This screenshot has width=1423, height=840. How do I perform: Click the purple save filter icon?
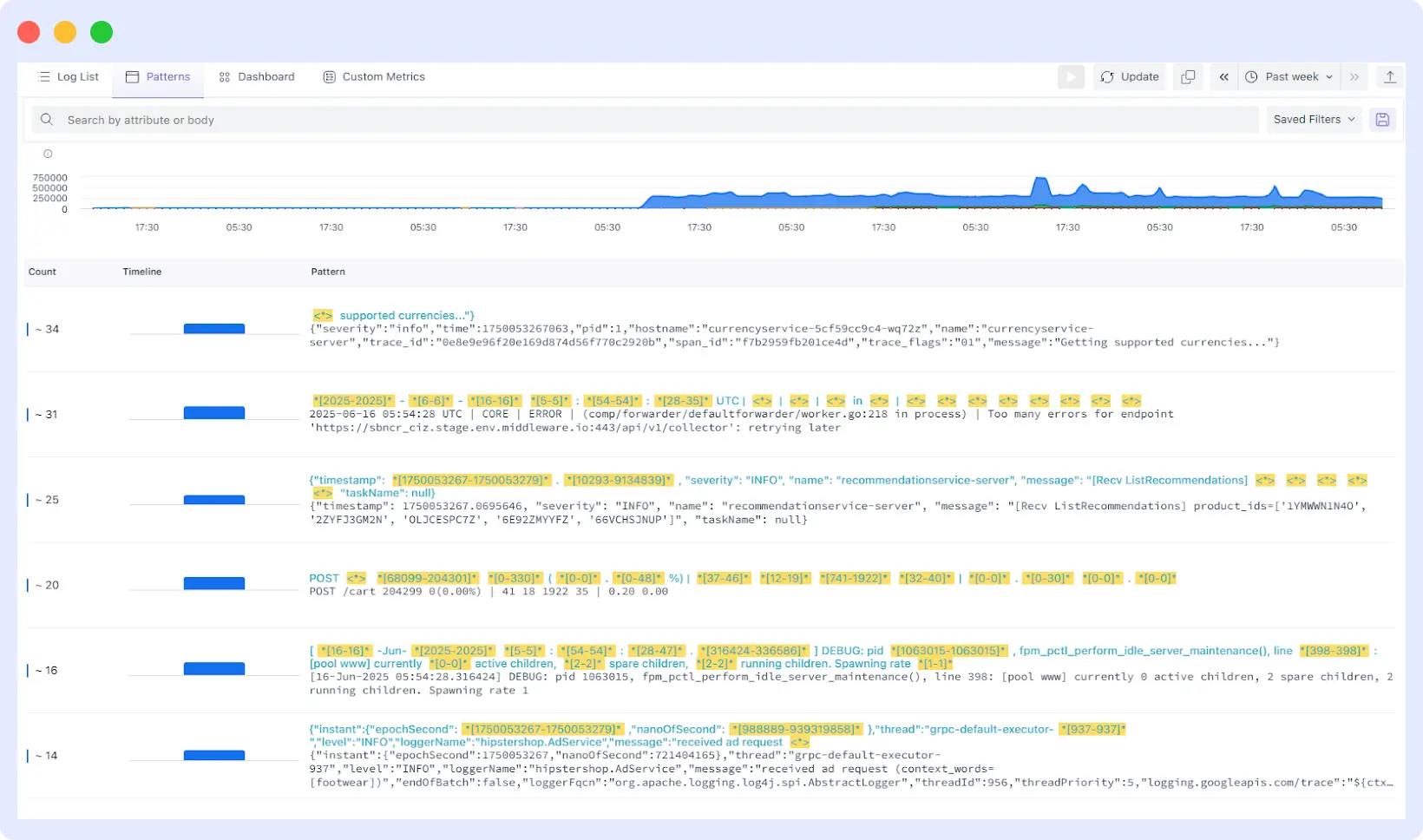tap(1382, 119)
